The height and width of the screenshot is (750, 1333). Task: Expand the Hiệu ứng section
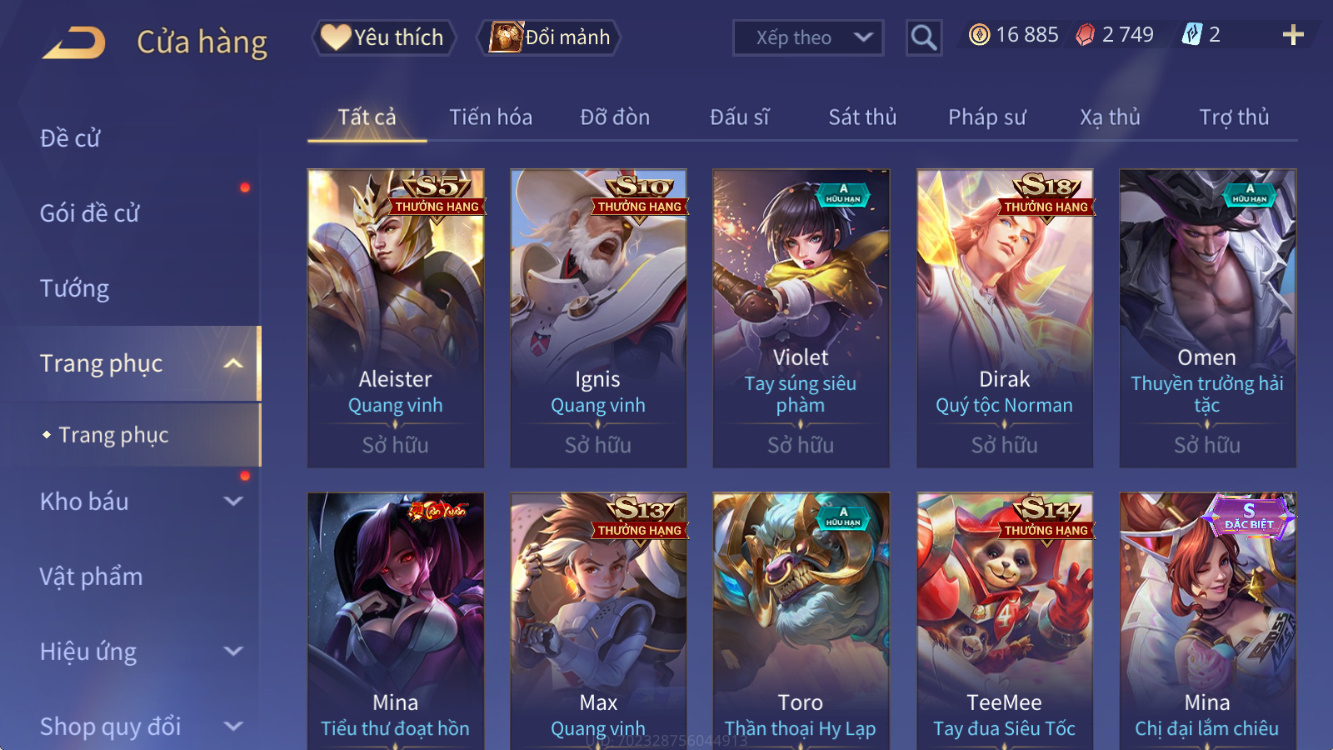pyautogui.click(x=233, y=652)
